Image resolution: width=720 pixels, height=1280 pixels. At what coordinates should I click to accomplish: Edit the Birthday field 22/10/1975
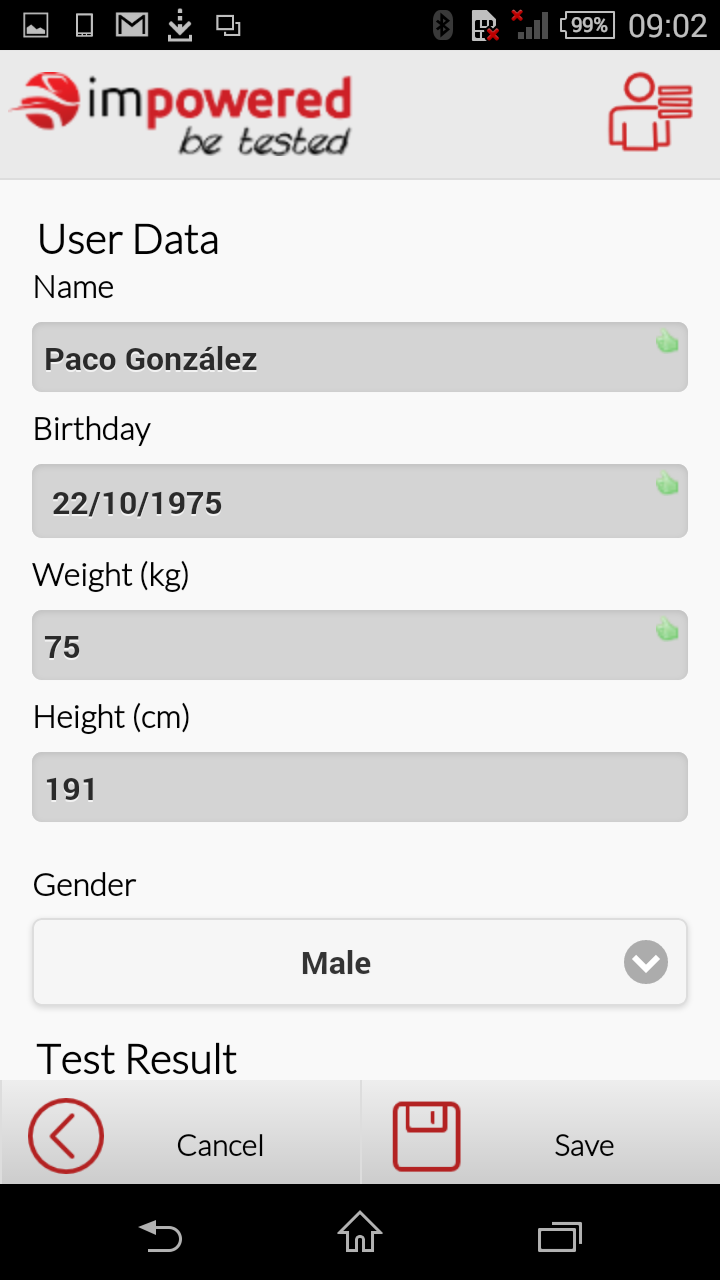pos(360,501)
